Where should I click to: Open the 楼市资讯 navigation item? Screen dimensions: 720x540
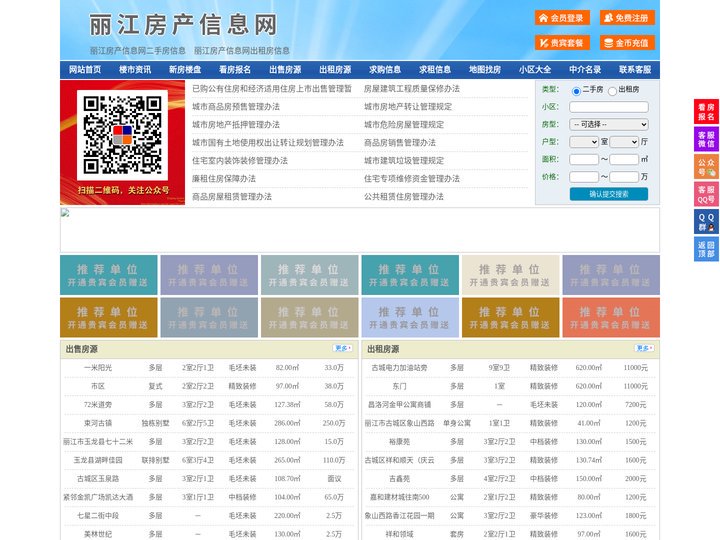click(x=135, y=70)
